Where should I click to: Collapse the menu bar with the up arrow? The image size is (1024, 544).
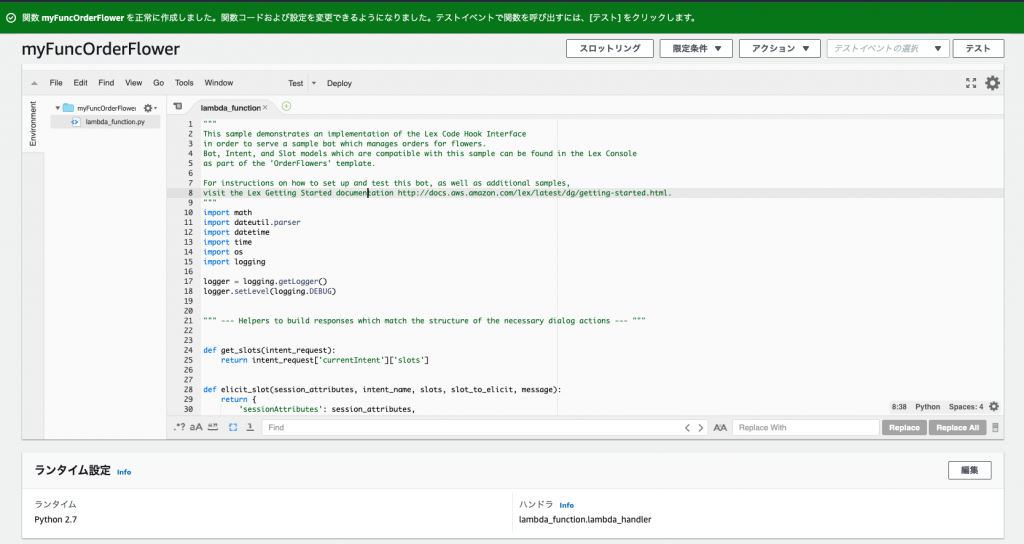point(34,83)
